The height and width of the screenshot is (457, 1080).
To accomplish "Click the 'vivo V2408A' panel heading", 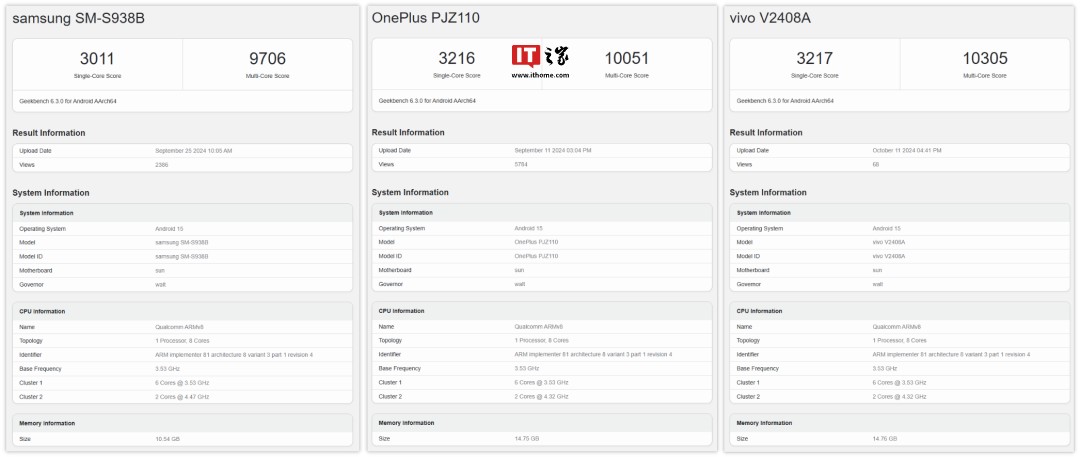I will (x=769, y=19).
